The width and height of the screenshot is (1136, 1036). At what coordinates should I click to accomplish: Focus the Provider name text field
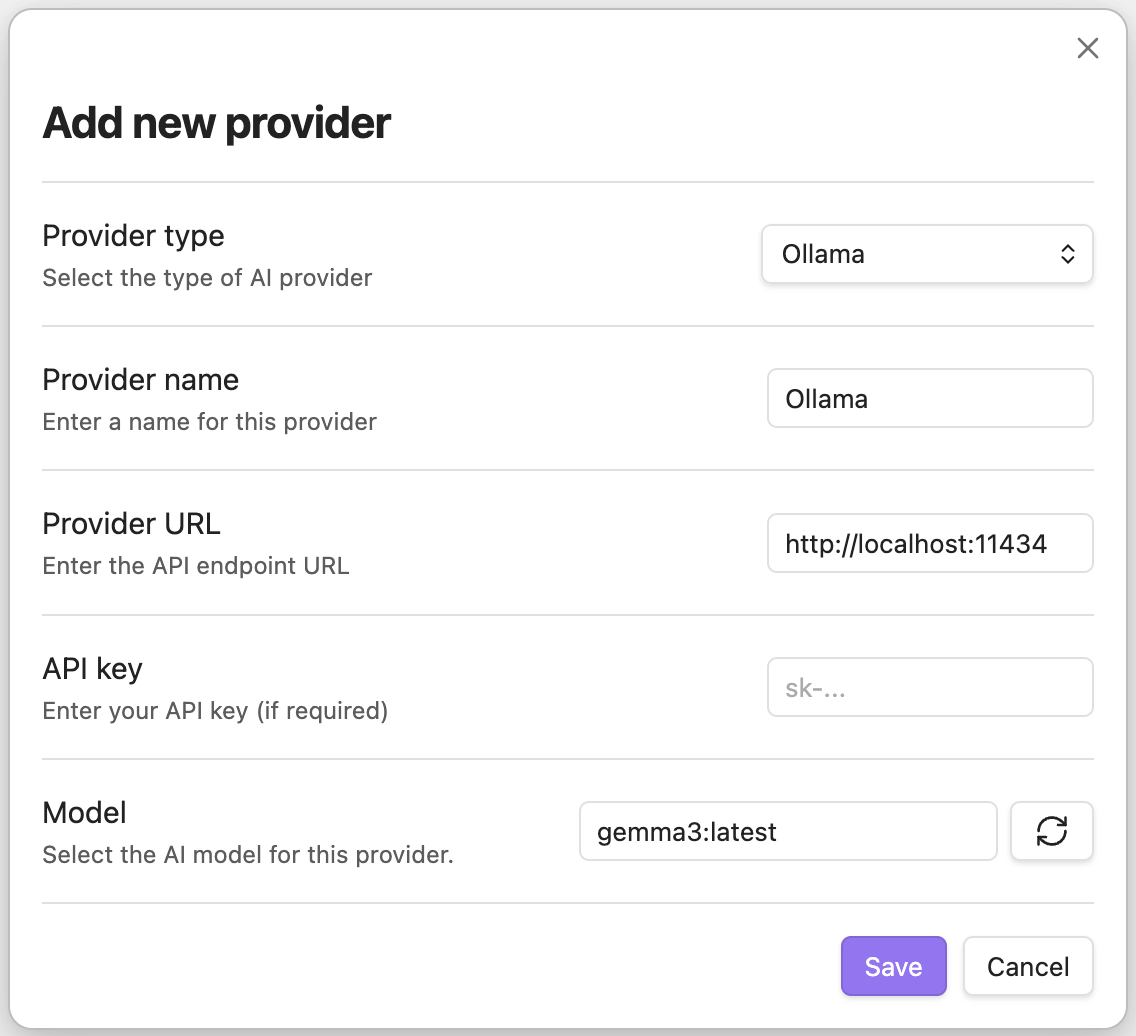(929, 399)
